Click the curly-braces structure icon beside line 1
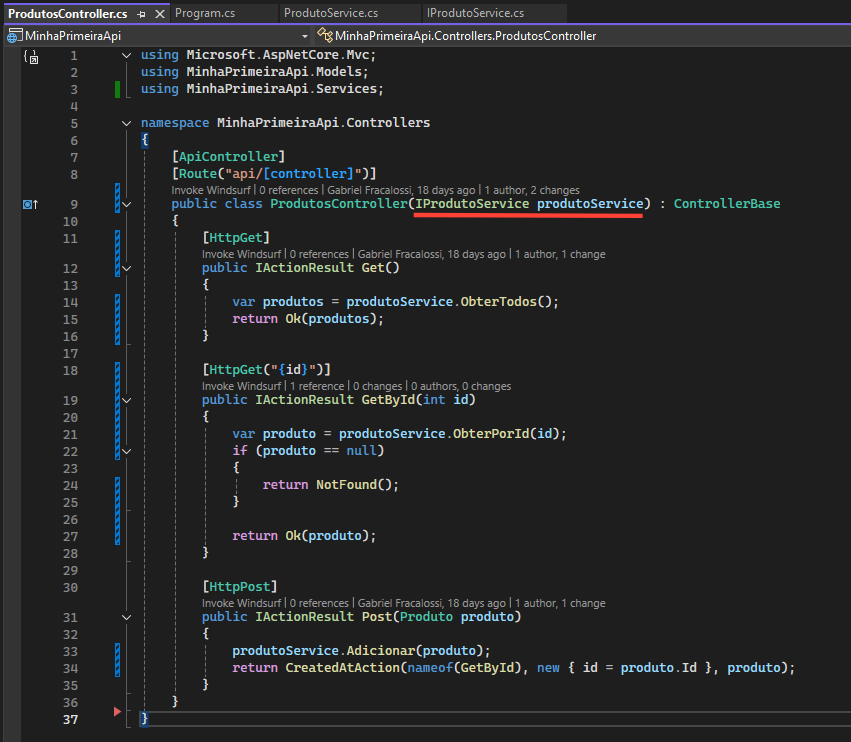Screen dimensions: 851x742 click(30, 57)
